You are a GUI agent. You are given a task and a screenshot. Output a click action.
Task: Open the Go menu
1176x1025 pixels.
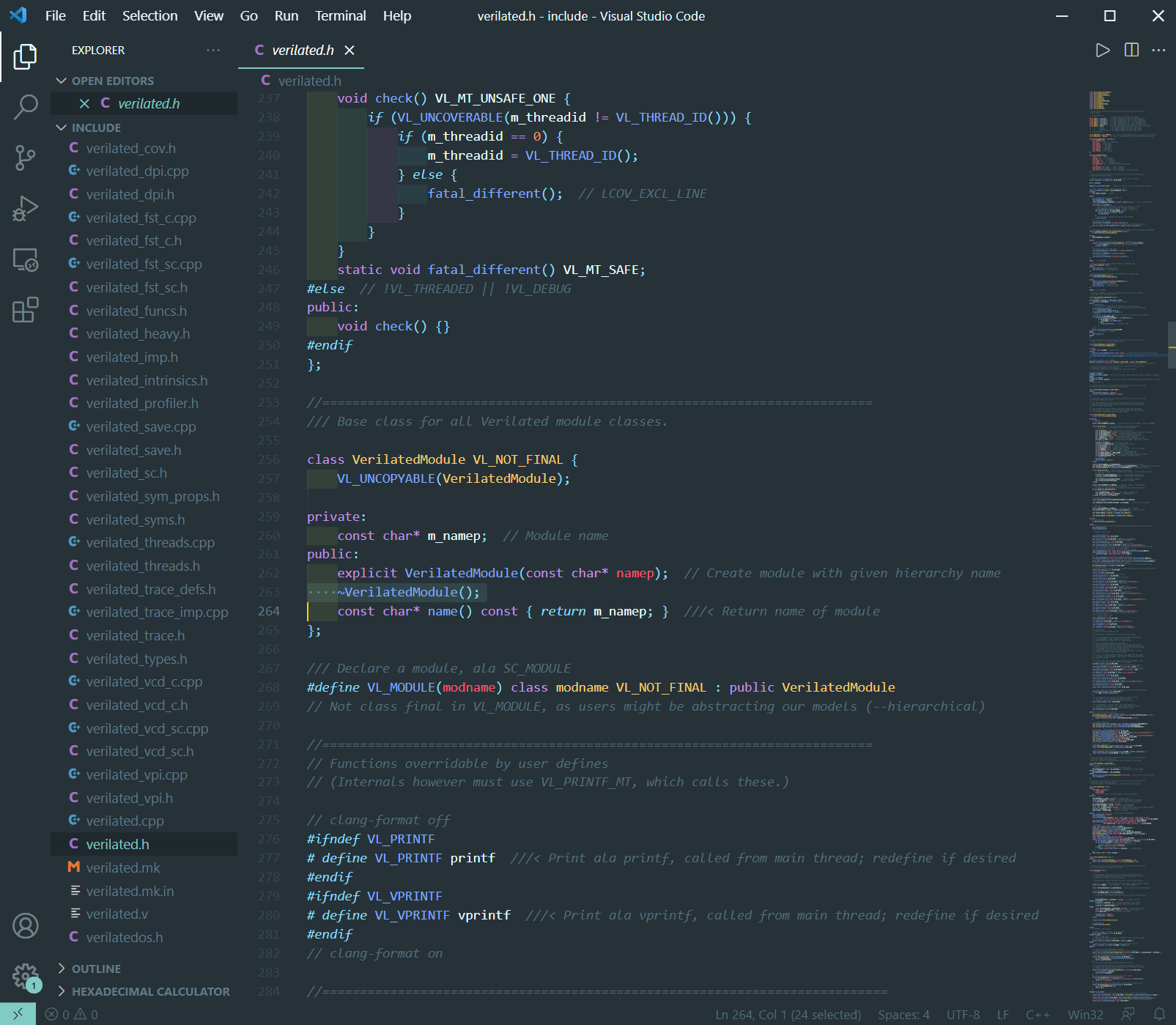(x=249, y=15)
